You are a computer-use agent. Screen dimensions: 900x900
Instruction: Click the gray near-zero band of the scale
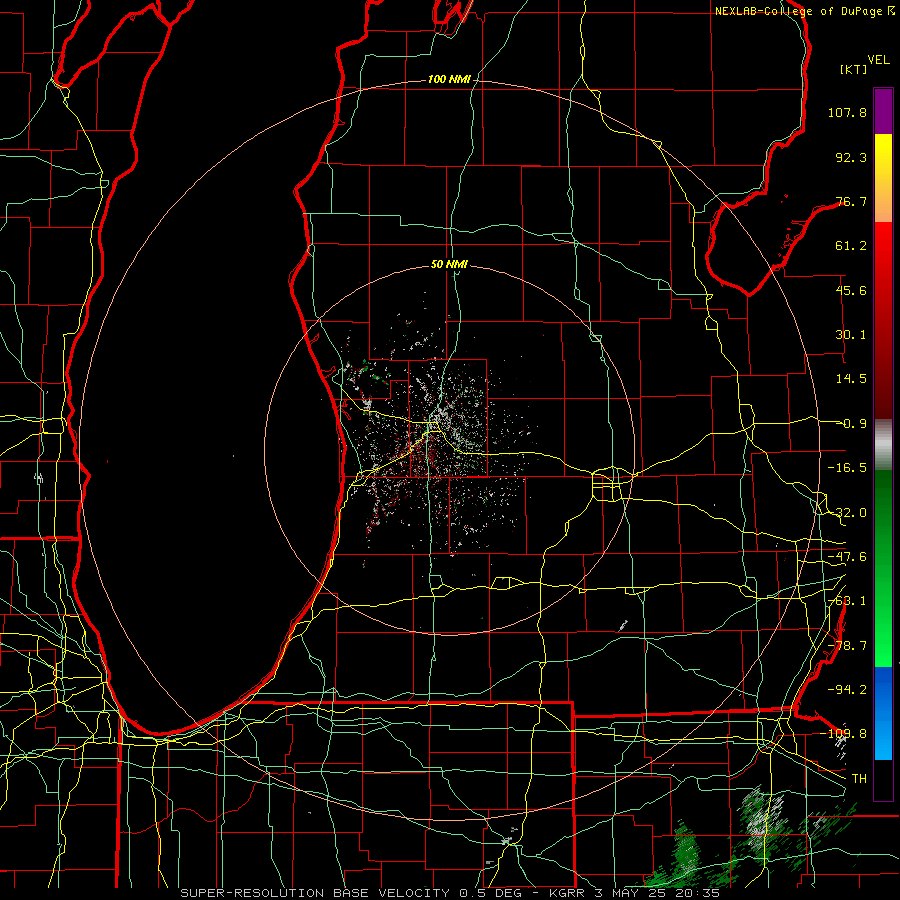click(x=883, y=445)
